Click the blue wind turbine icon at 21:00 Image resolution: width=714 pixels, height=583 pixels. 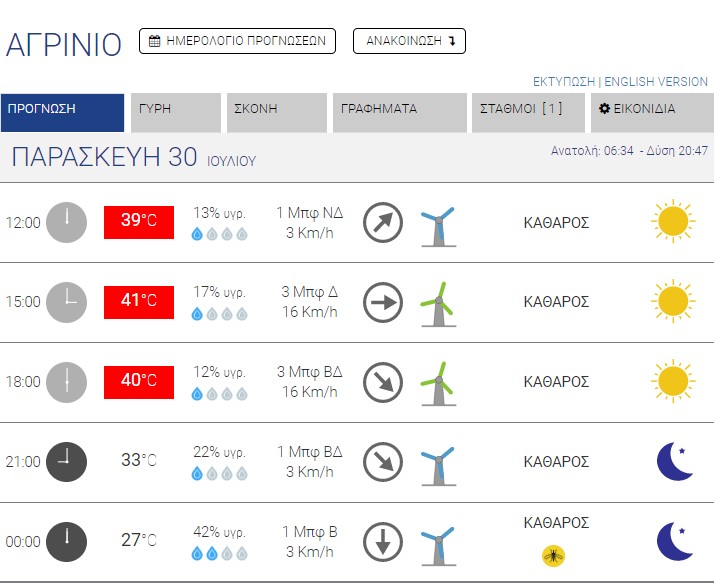[x=438, y=465]
